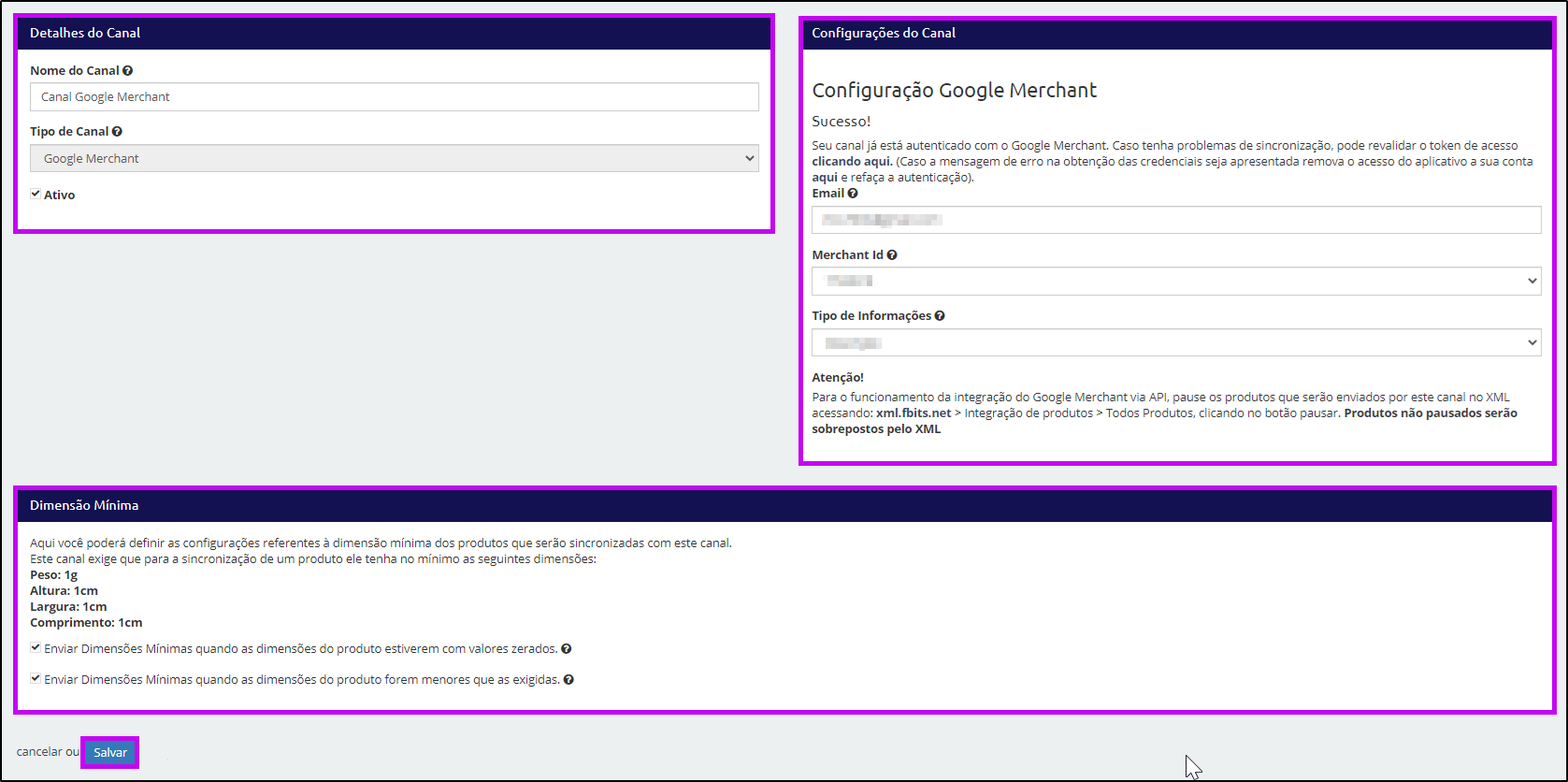Click the help icon beside Tipo de Canal
The width and height of the screenshot is (1568, 782).
click(117, 132)
